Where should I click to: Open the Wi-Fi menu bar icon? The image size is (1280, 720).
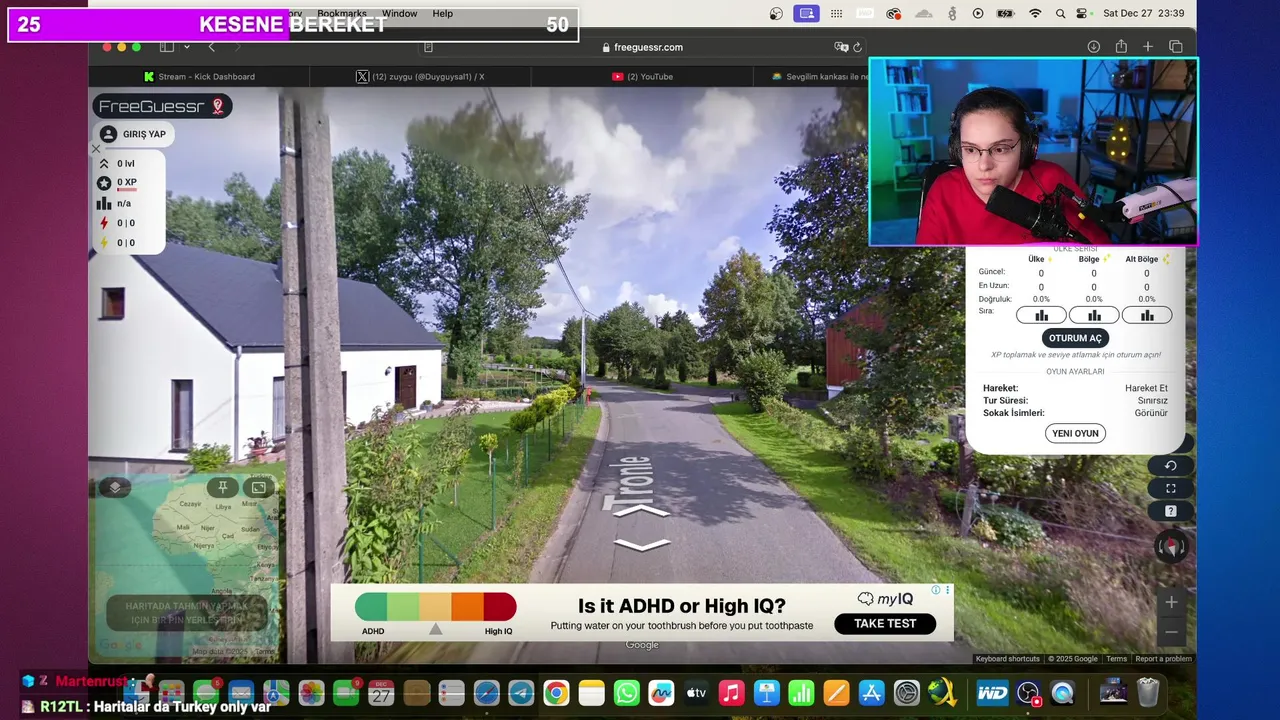tap(1035, 13)
